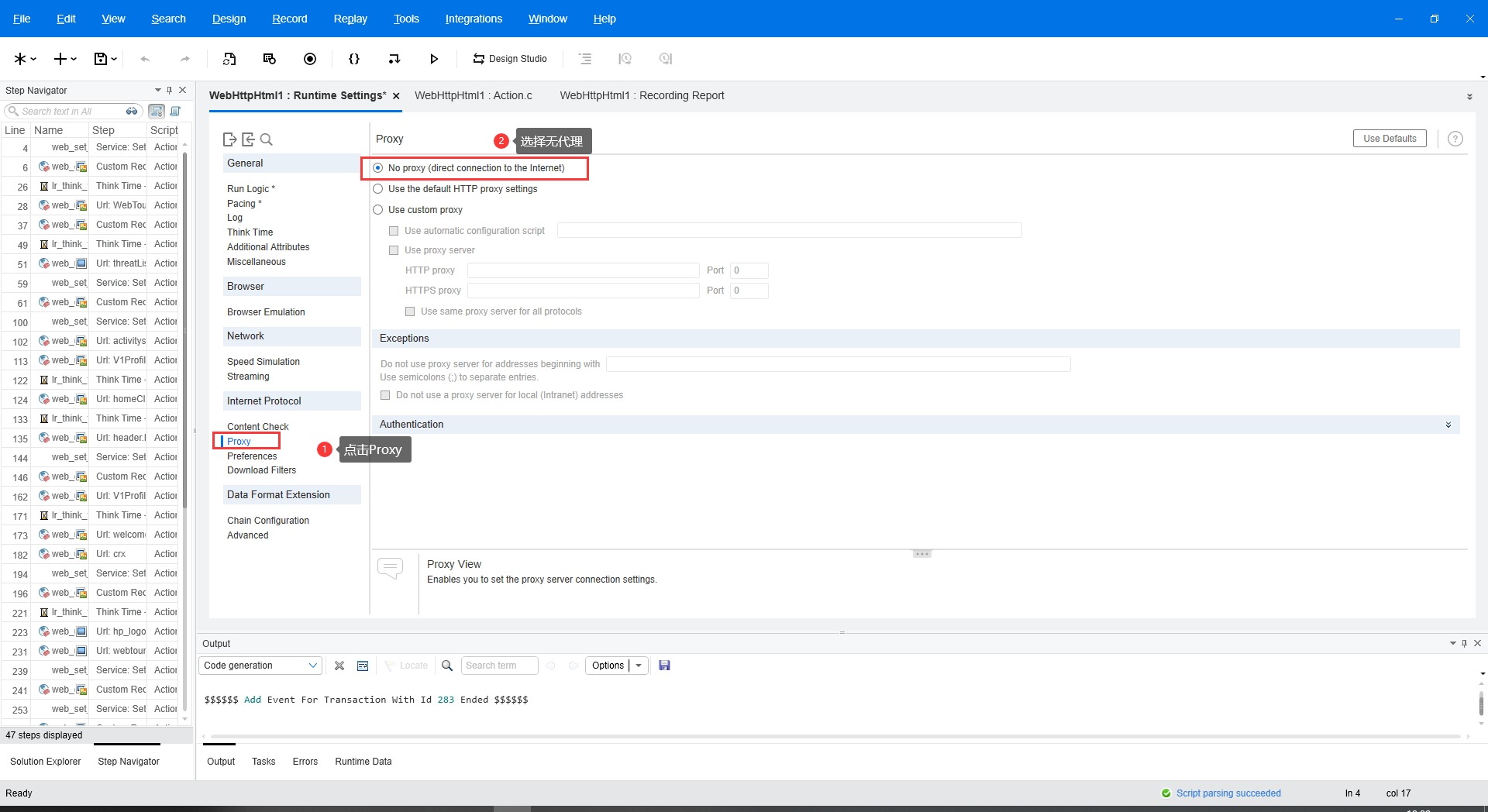The width and height of the screenshot is (1488, 812).
Task: Save output using the floppy disk icon
Action: pyautogui.click(x=664, y=666)
